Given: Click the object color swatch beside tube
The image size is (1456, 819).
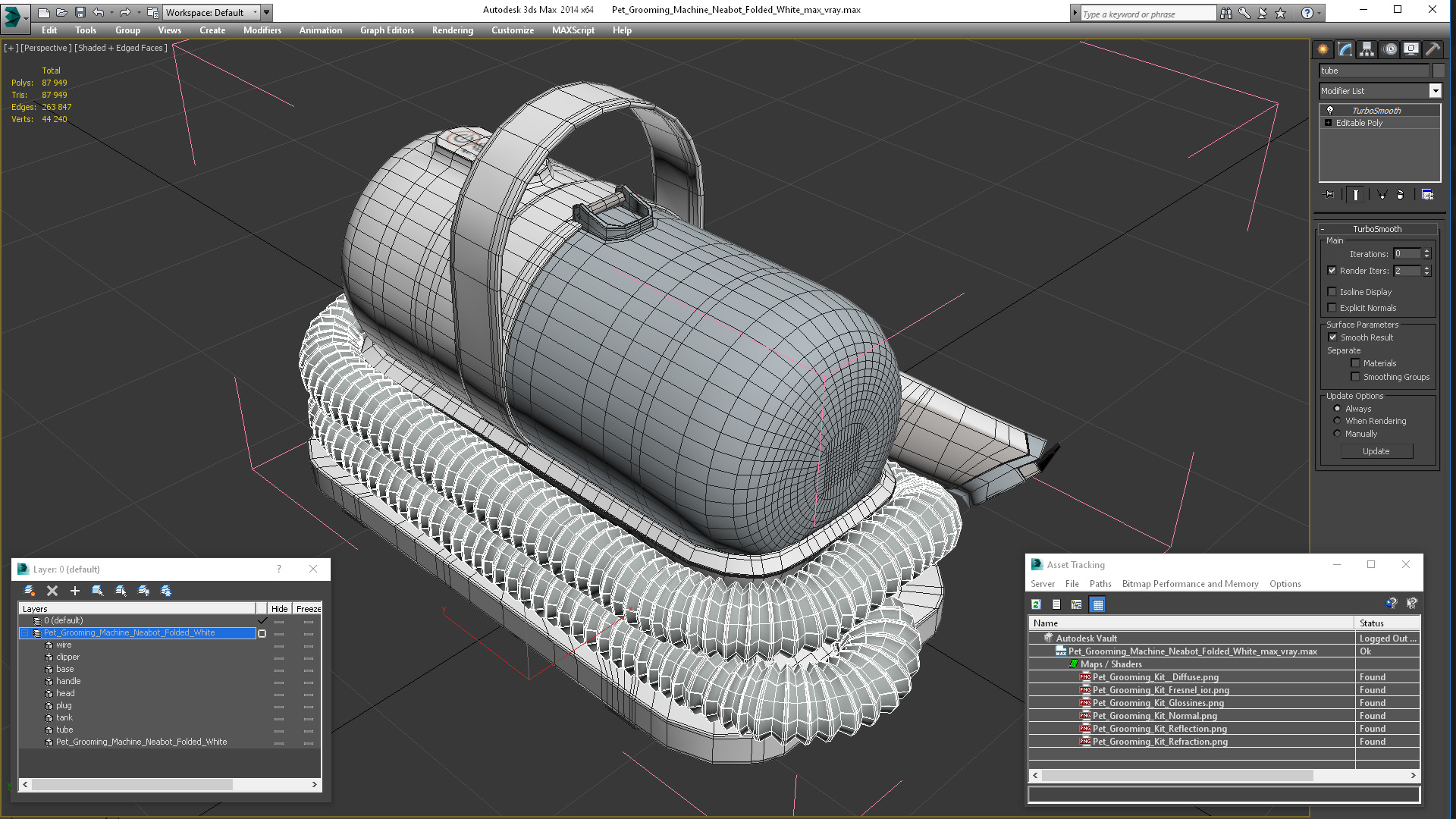Looking at the screenshot, I should [1438, 71].
